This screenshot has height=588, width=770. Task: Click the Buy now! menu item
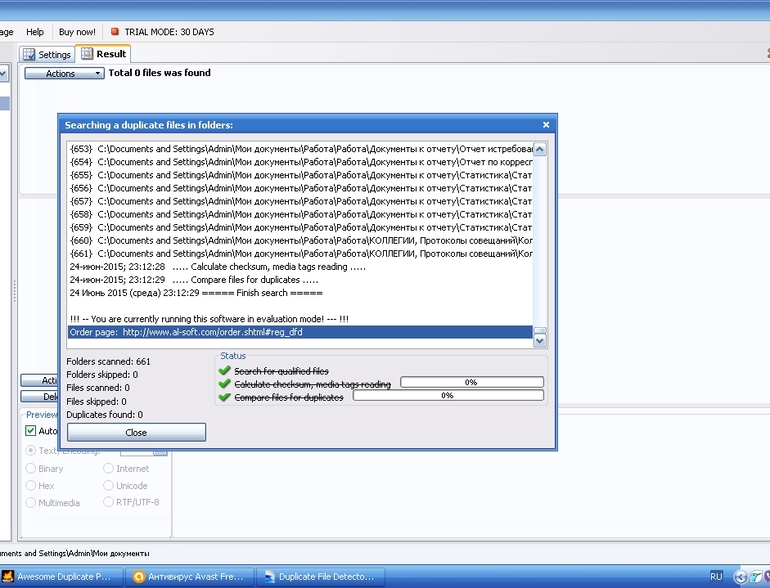tap(77, 32)
